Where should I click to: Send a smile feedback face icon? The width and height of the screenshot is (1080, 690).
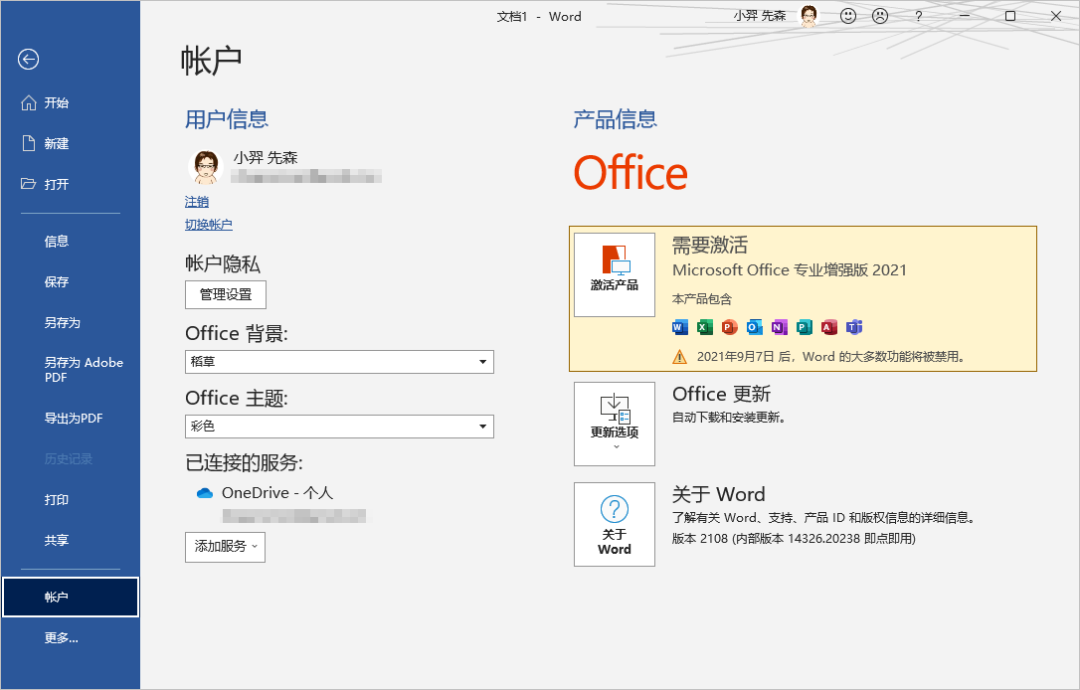pyautogui.click(x=848, y=16)
